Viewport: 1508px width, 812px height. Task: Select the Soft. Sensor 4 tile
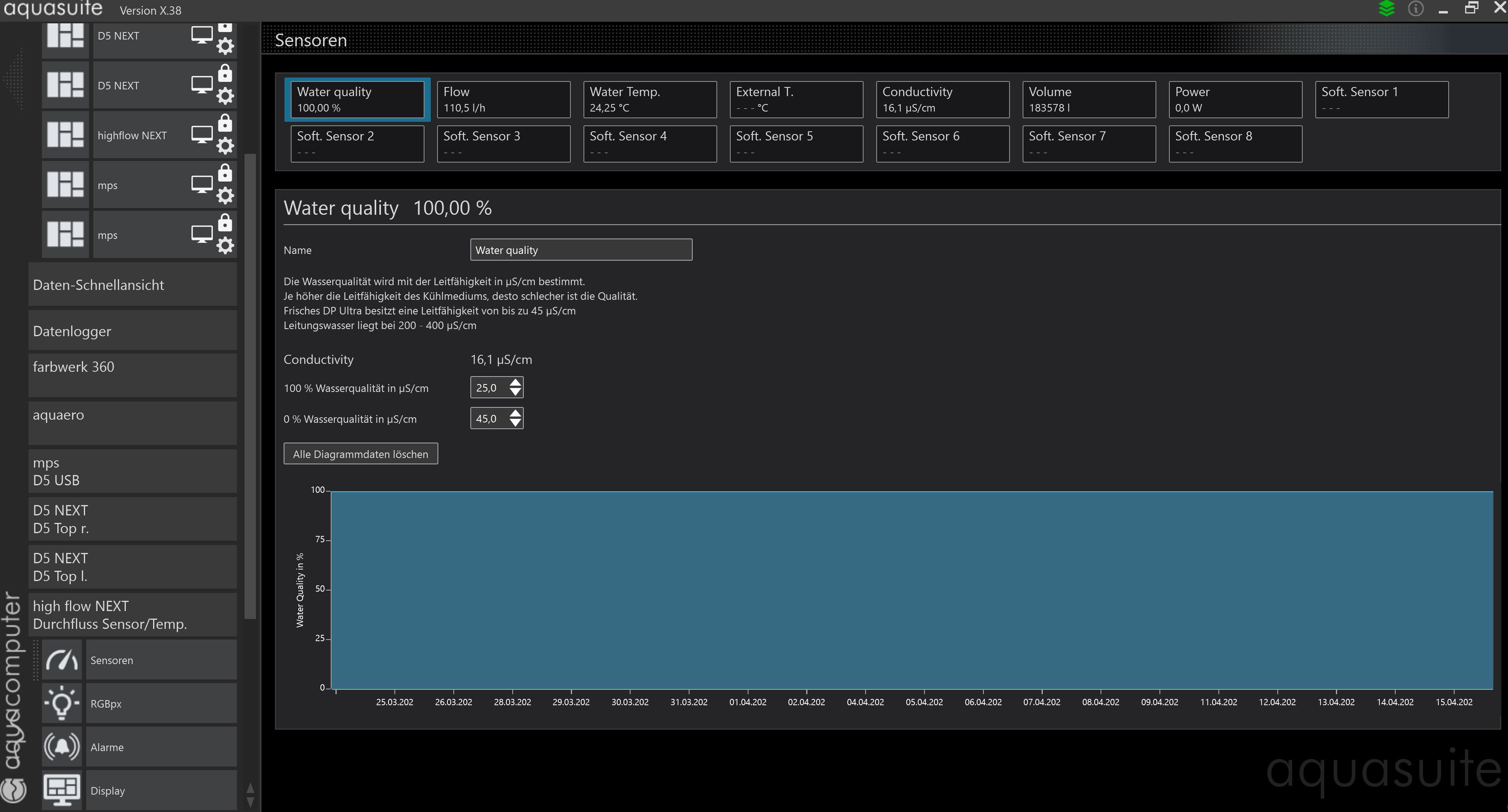(650, 144)
